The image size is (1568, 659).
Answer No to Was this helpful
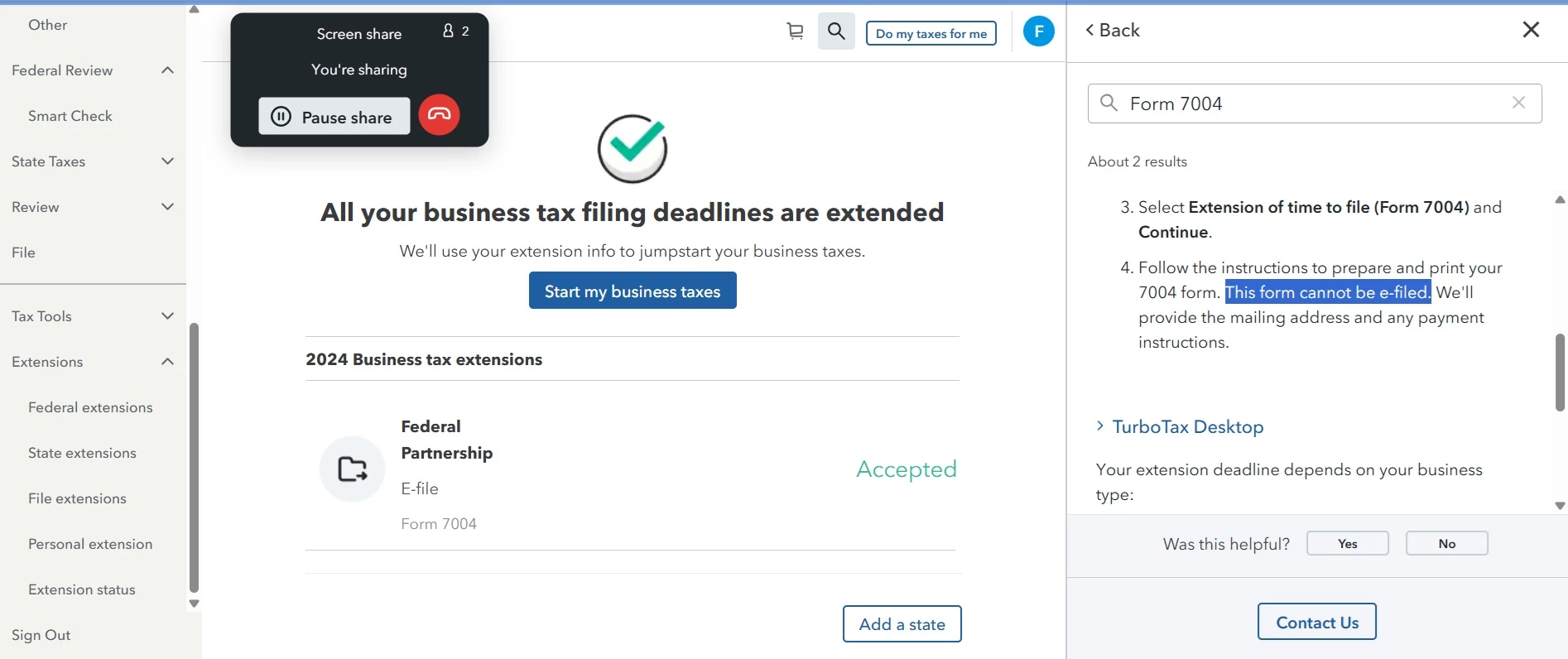(1446, 543)
